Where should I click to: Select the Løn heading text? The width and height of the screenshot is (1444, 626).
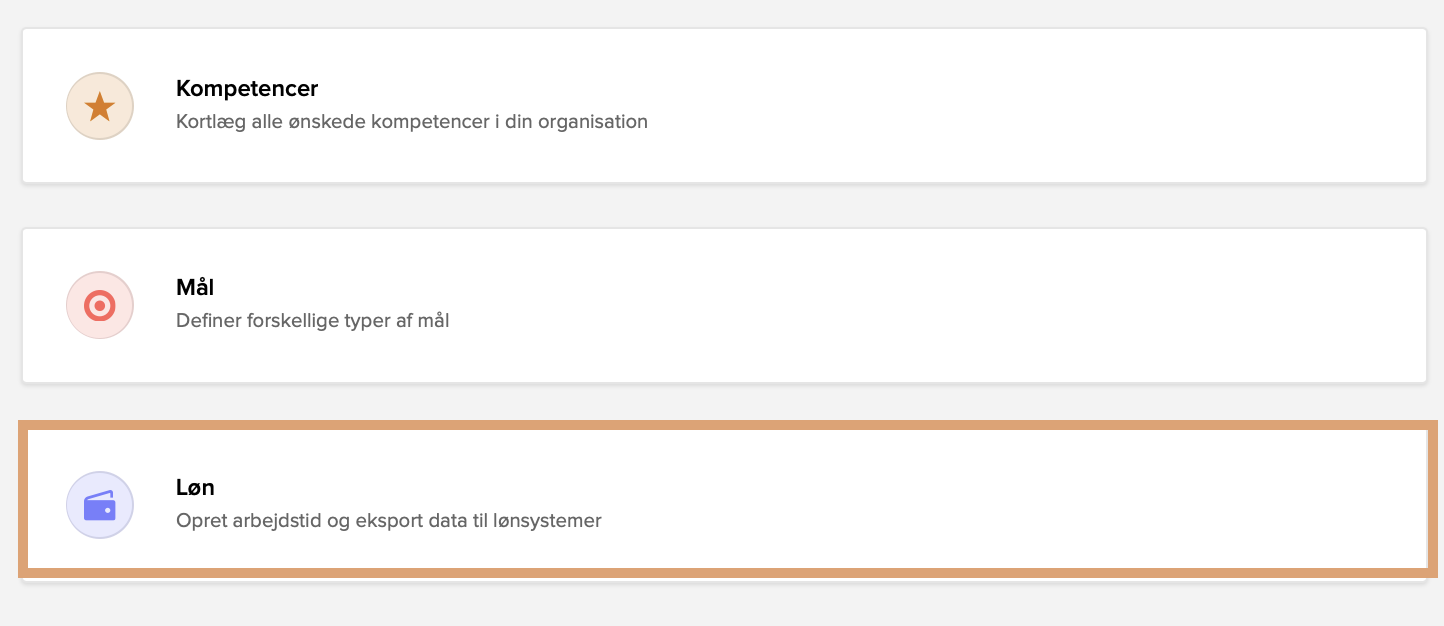pos(196,488)
